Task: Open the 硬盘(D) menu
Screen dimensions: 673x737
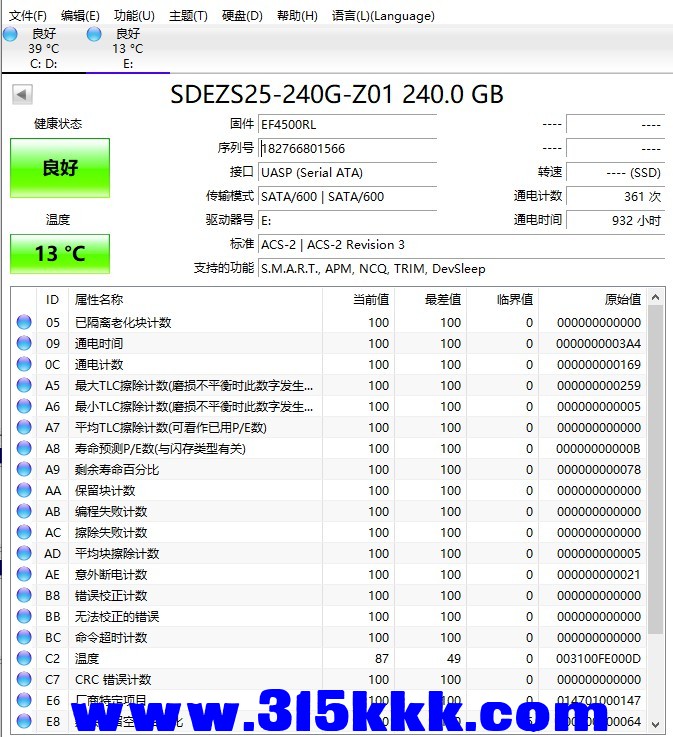Action: [x=242, y=16]
